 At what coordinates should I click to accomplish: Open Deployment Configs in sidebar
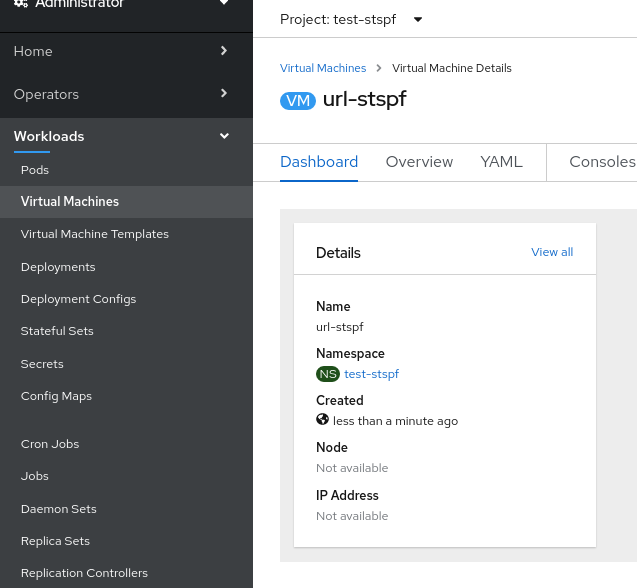pyautogui.click(x=78, y=299)
